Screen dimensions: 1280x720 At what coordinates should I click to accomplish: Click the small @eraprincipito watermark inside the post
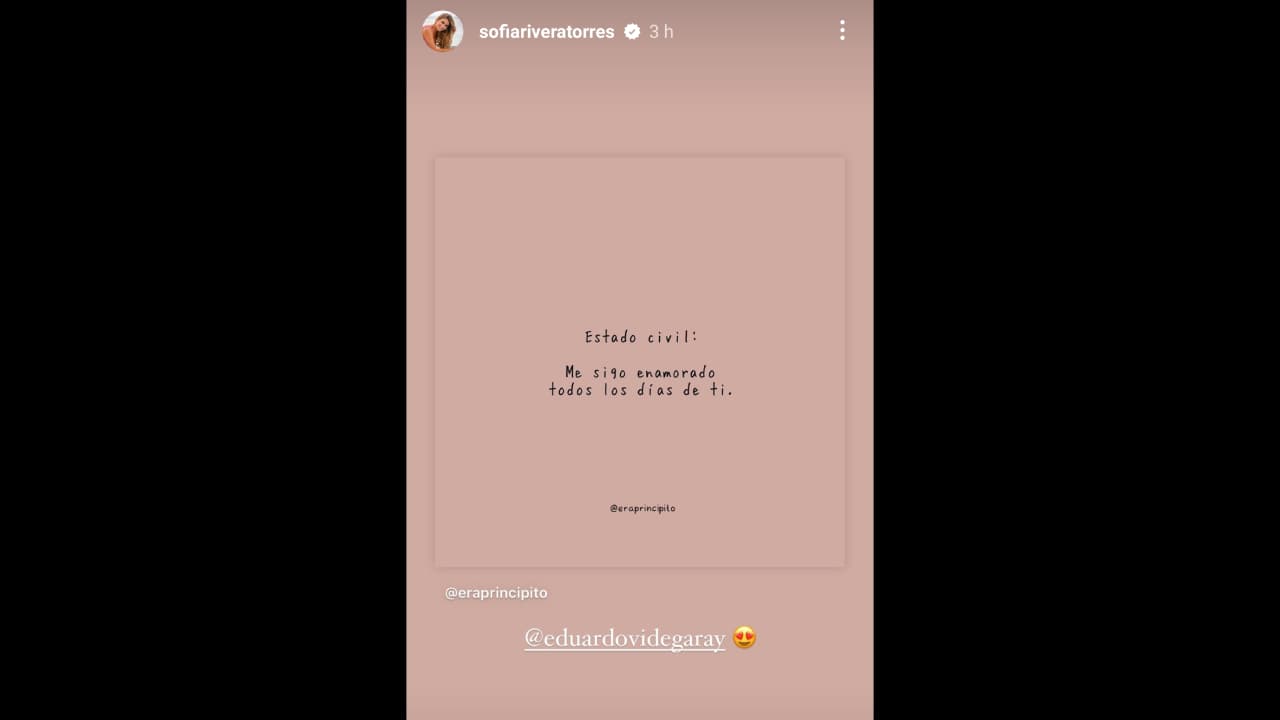click(642, 508)
